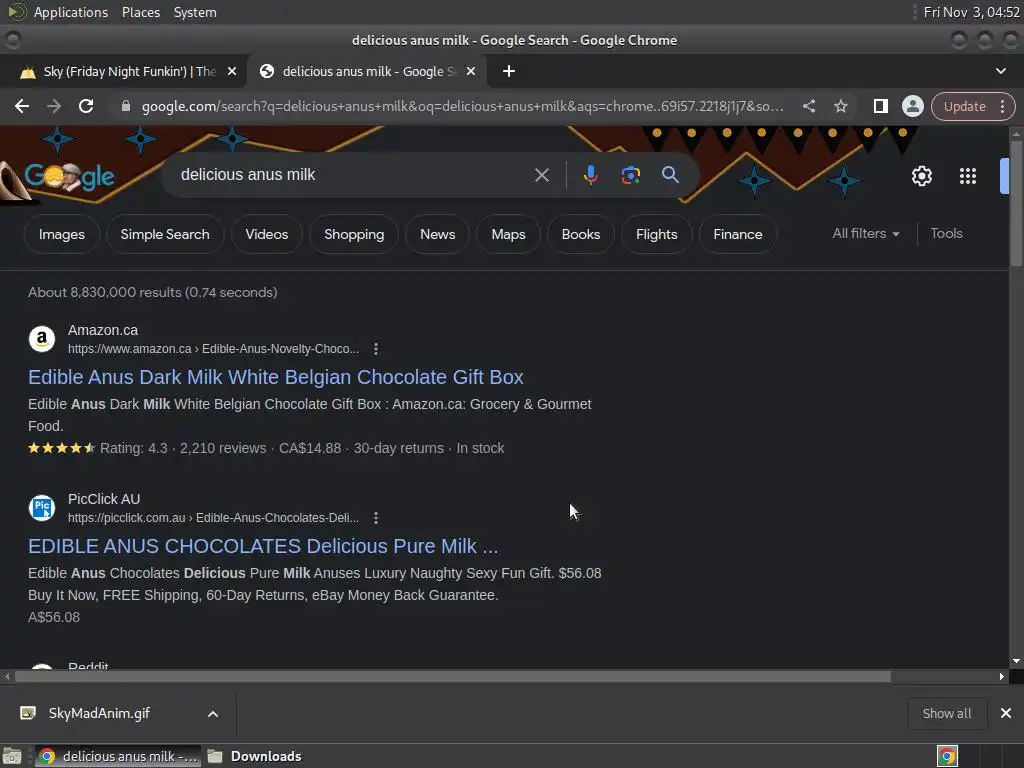Open the System menu
The width and height of the screenshot is (1024, 768).
click(195, 12)
